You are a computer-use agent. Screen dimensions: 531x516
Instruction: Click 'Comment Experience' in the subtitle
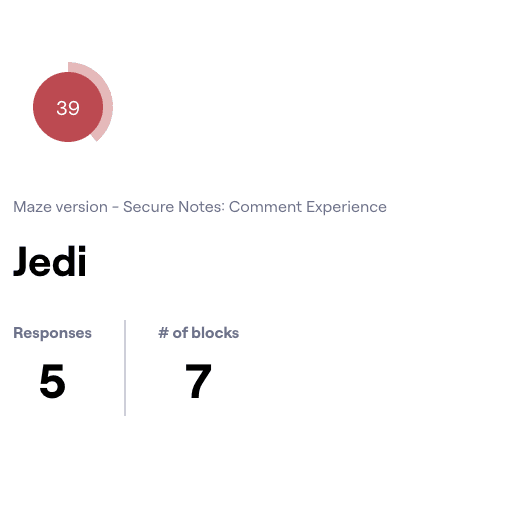pyautogui.click(x=308, y=207)
